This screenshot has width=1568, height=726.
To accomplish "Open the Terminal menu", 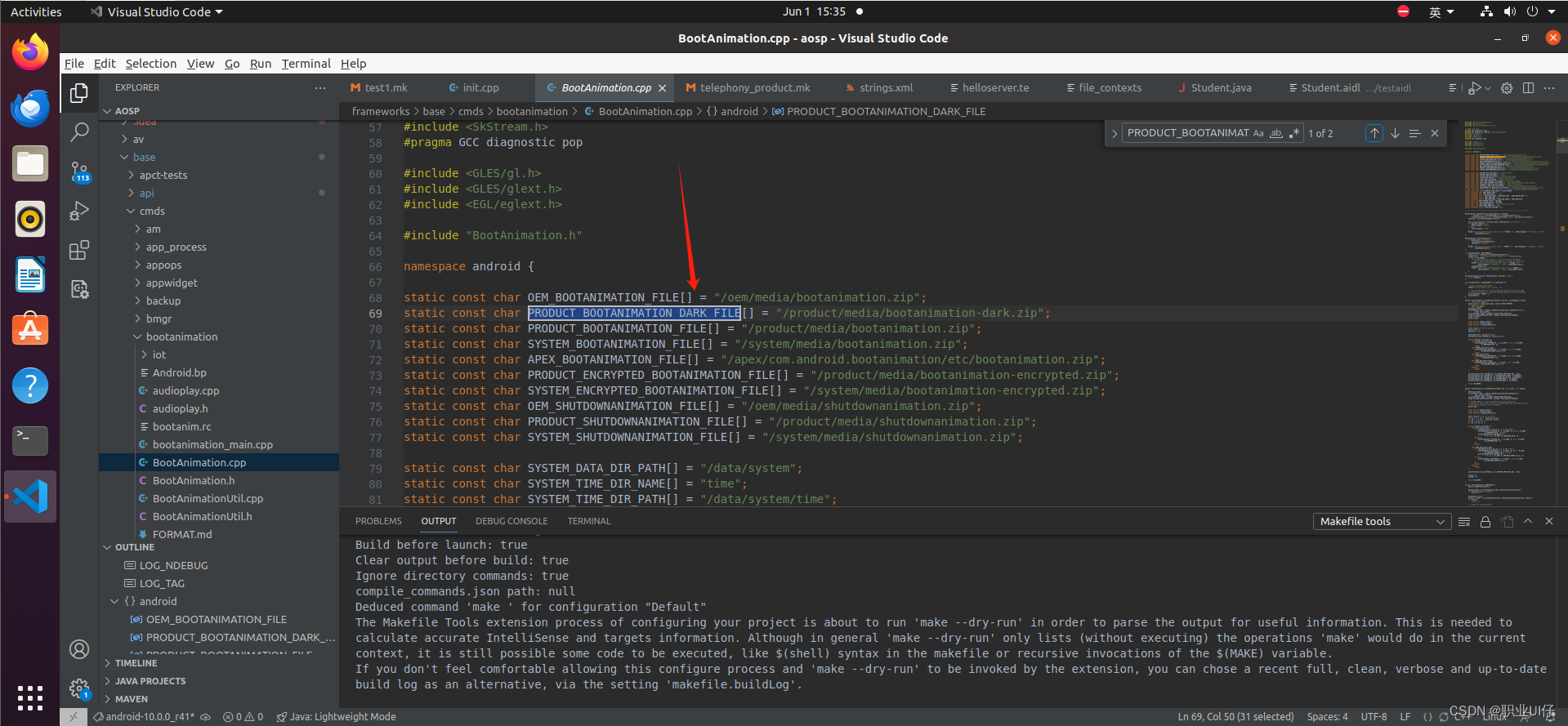I will point(306,64).
